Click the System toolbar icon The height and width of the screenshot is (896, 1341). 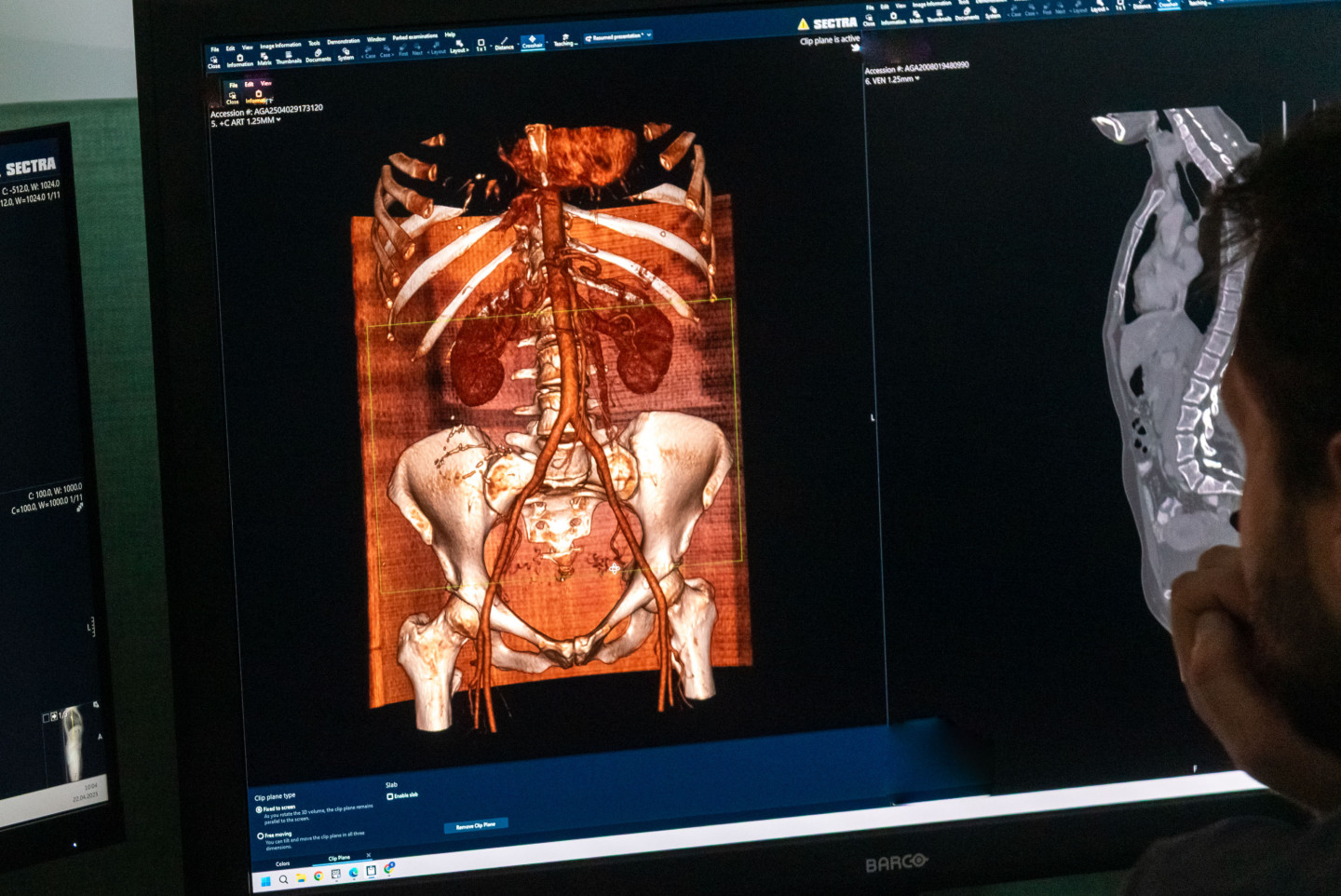345,54
